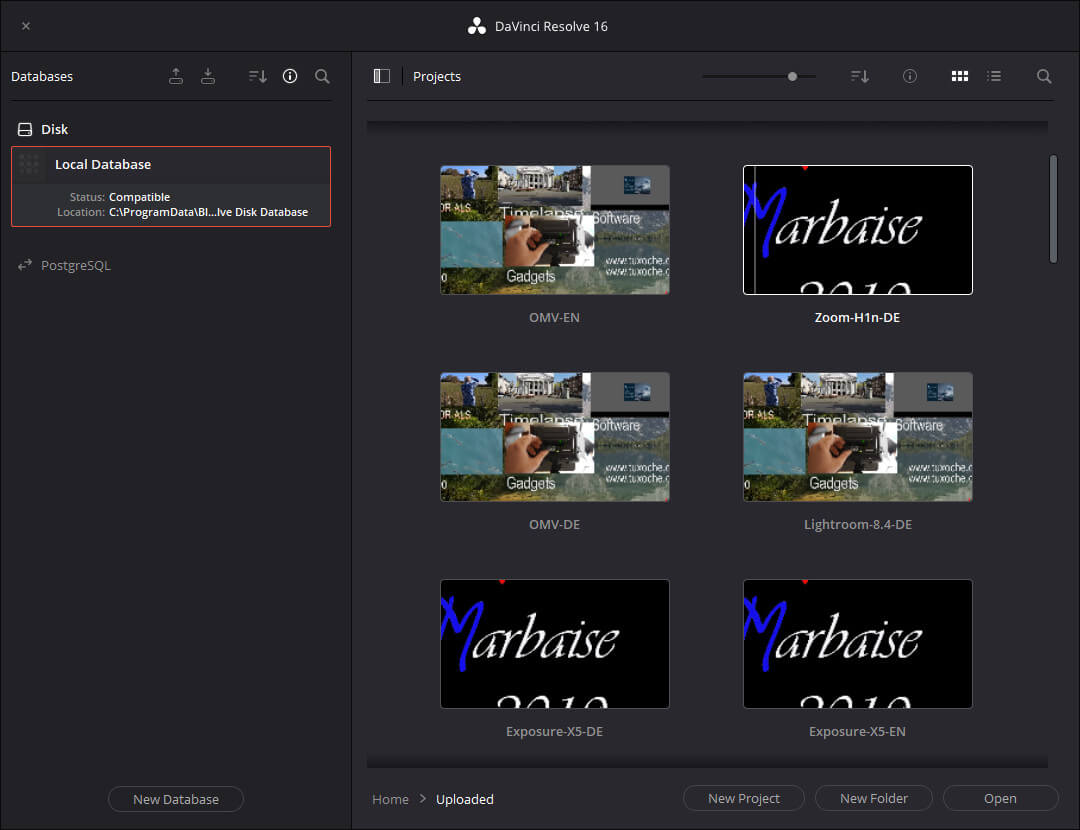The width and height of the screenshot is (1080, 830).
Task: Click the PostgreSQL connection arrows icon
Action: click(x=25, y=265)
